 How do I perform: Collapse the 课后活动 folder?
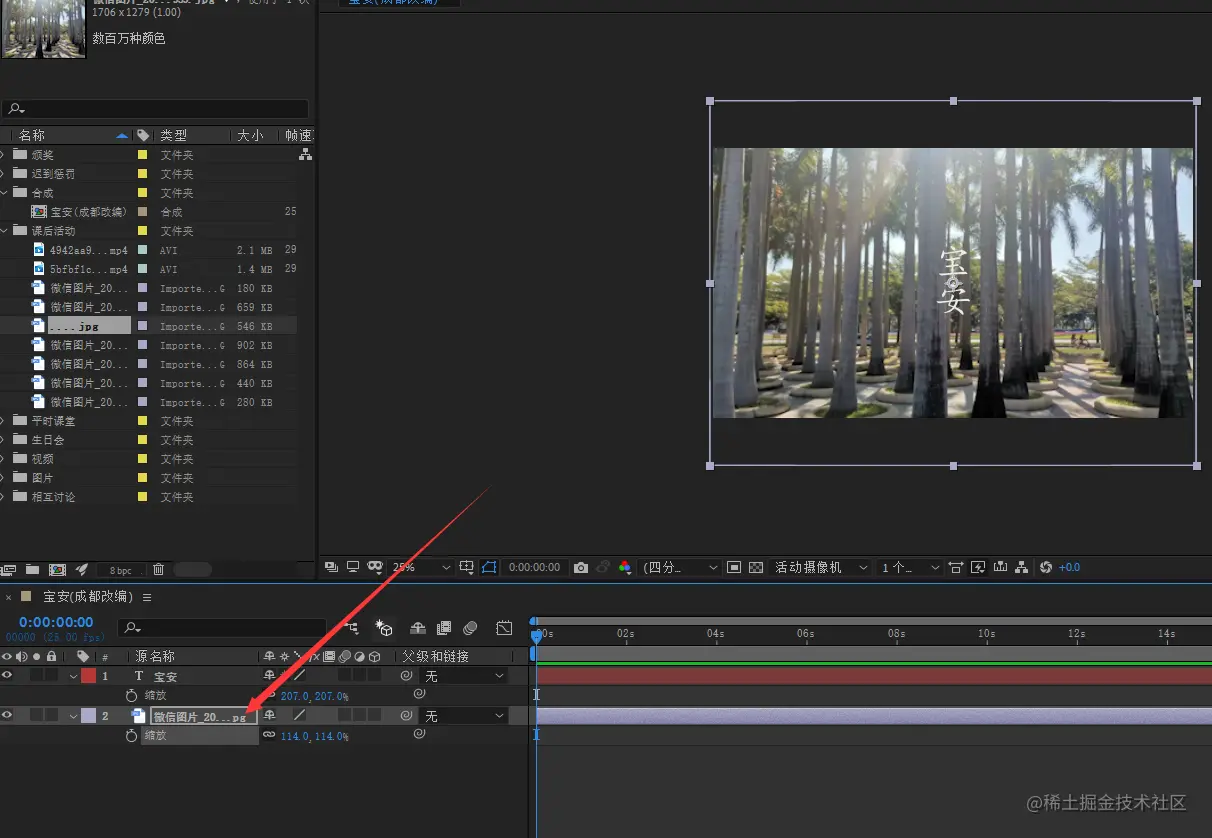[x=3, y=231]
